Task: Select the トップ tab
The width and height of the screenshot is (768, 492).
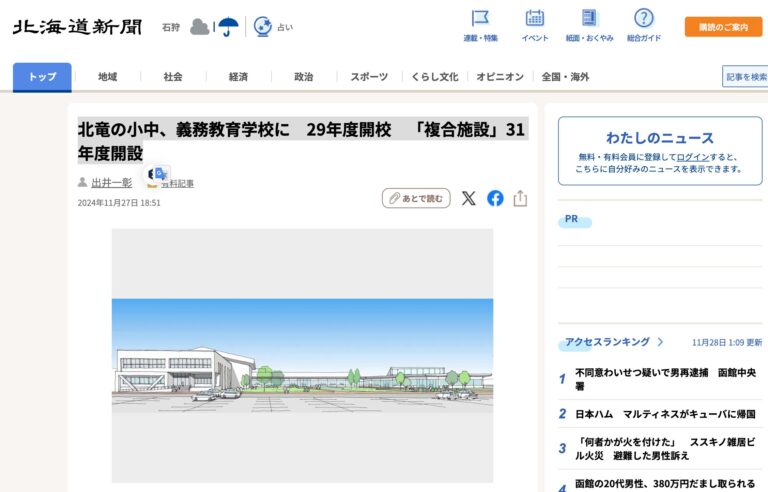Action: 42,77
